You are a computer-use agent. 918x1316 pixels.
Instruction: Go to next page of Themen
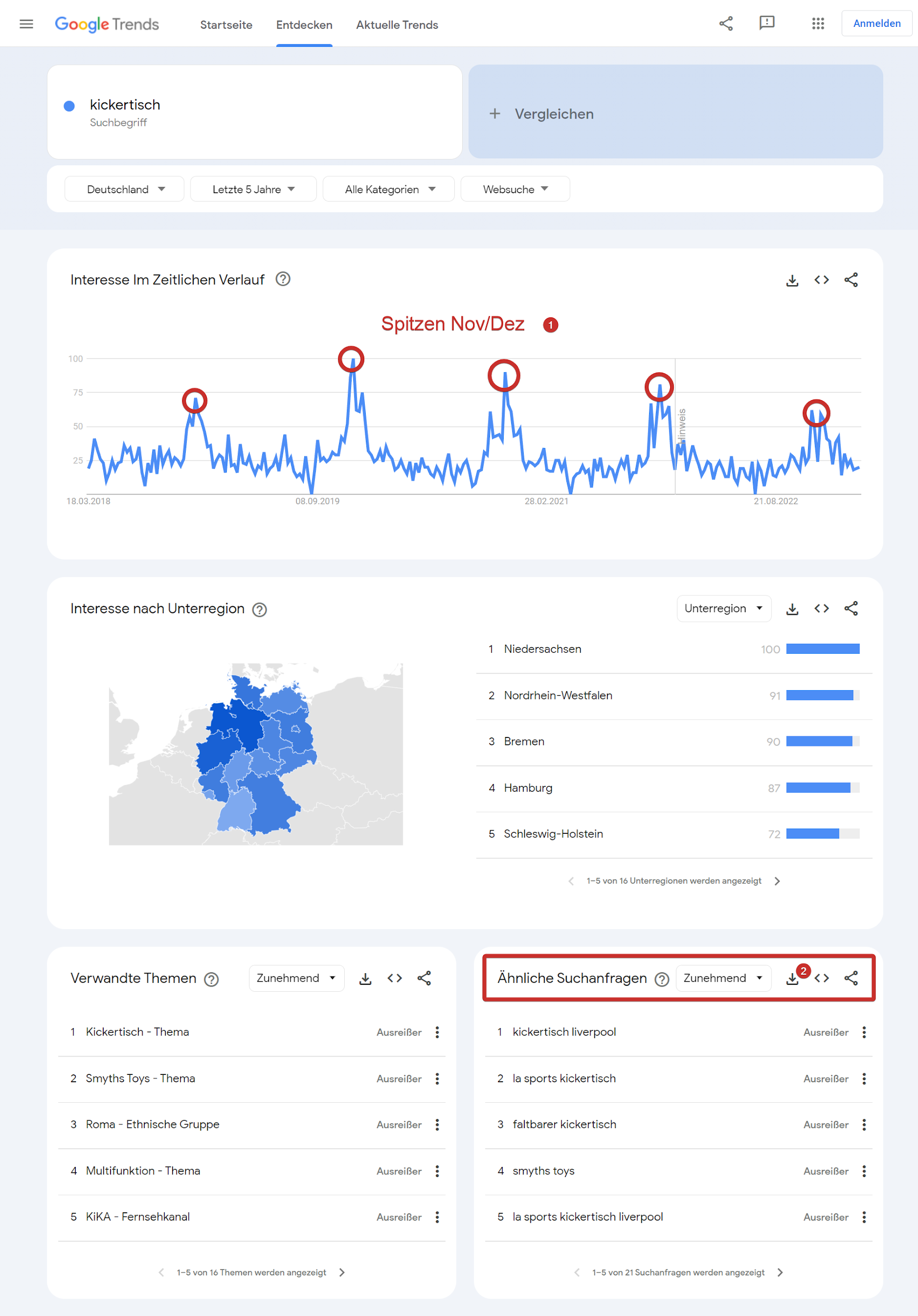tap(342, 1272)
